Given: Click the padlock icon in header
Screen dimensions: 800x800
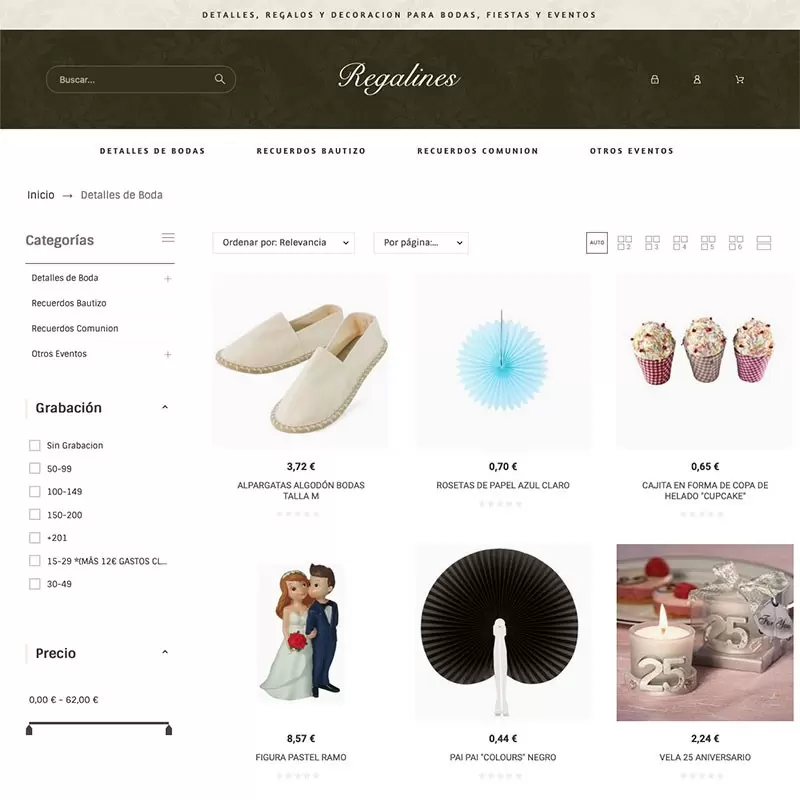Looking at the screenshot, I should tap(655, 80).
